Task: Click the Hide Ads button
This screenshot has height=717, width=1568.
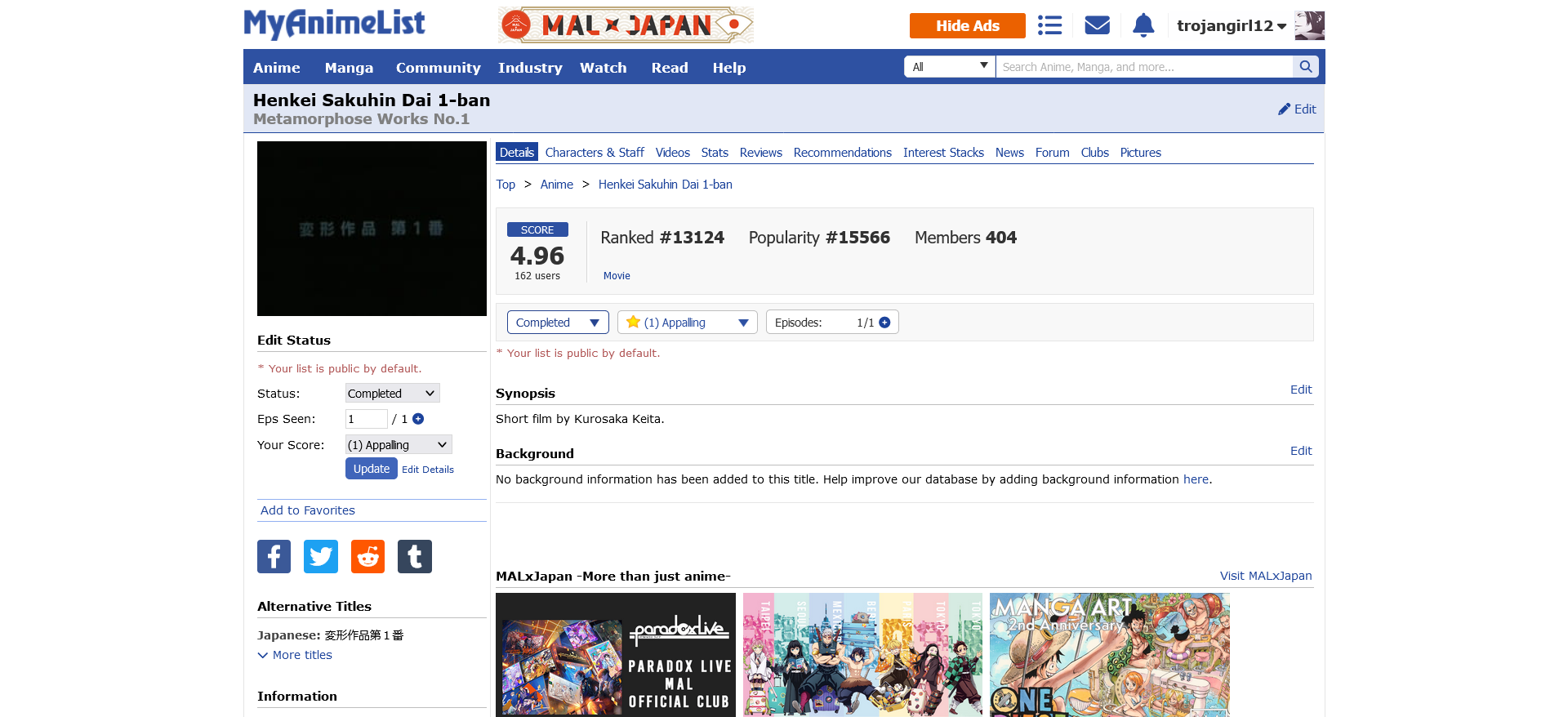Action: coord(967,26)
